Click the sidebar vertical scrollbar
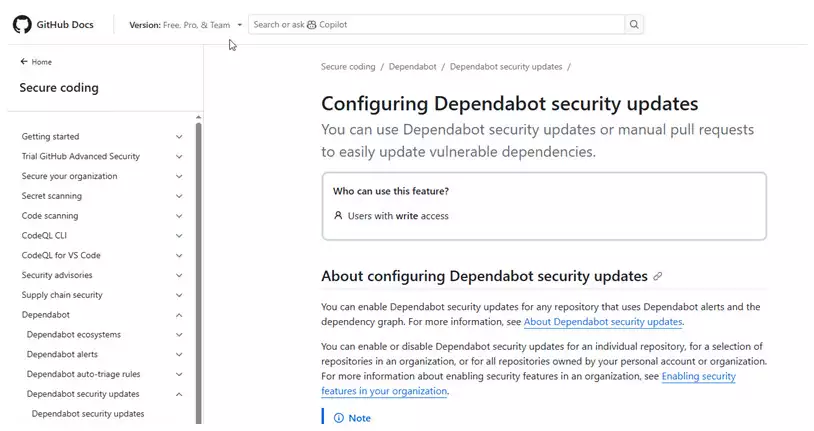This screenshot has width=814, height=431. 198,273
